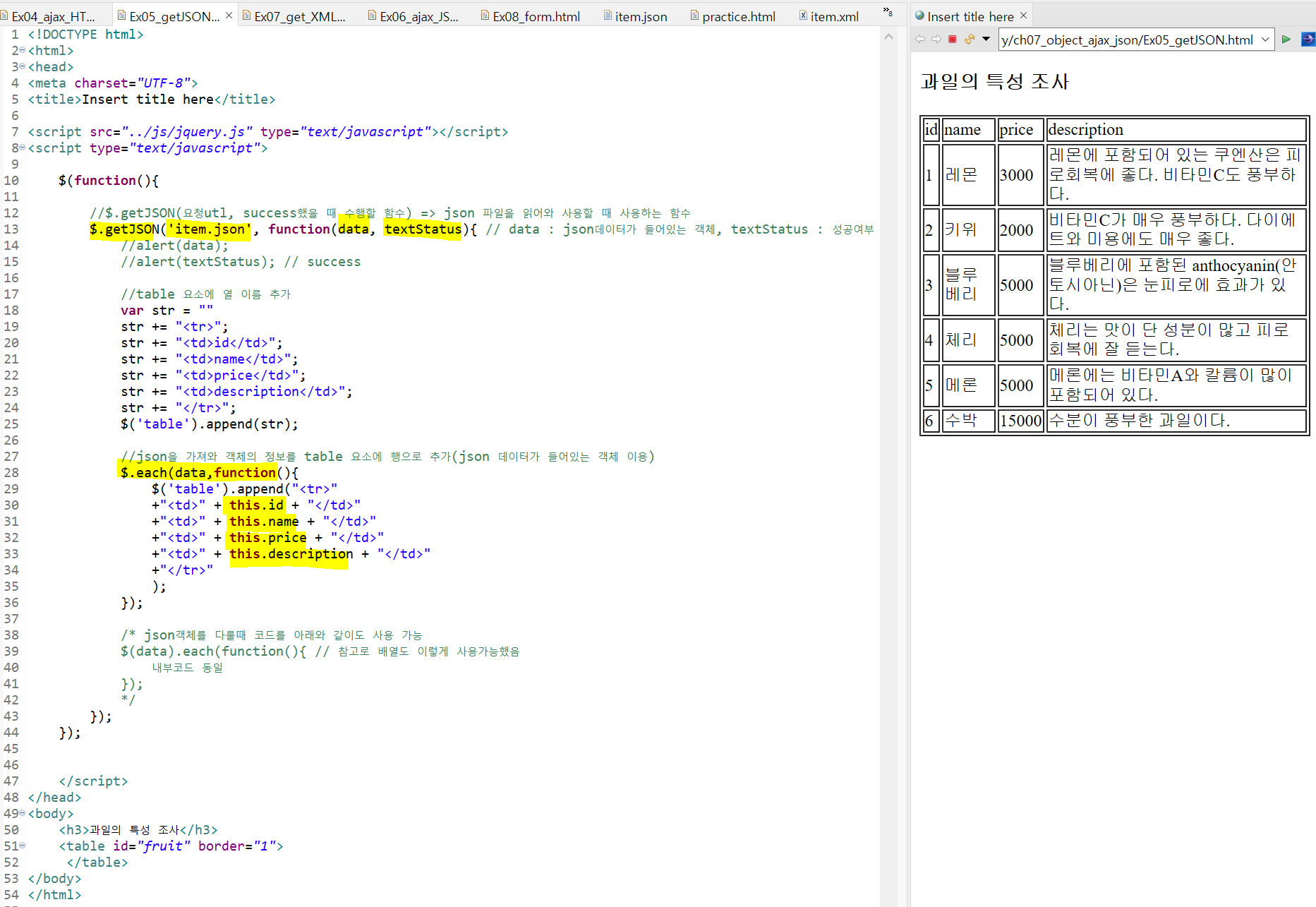Show hidden editor tabs list (»8)
Screen dimensions: 1316x907
click(x=887, y=13)
